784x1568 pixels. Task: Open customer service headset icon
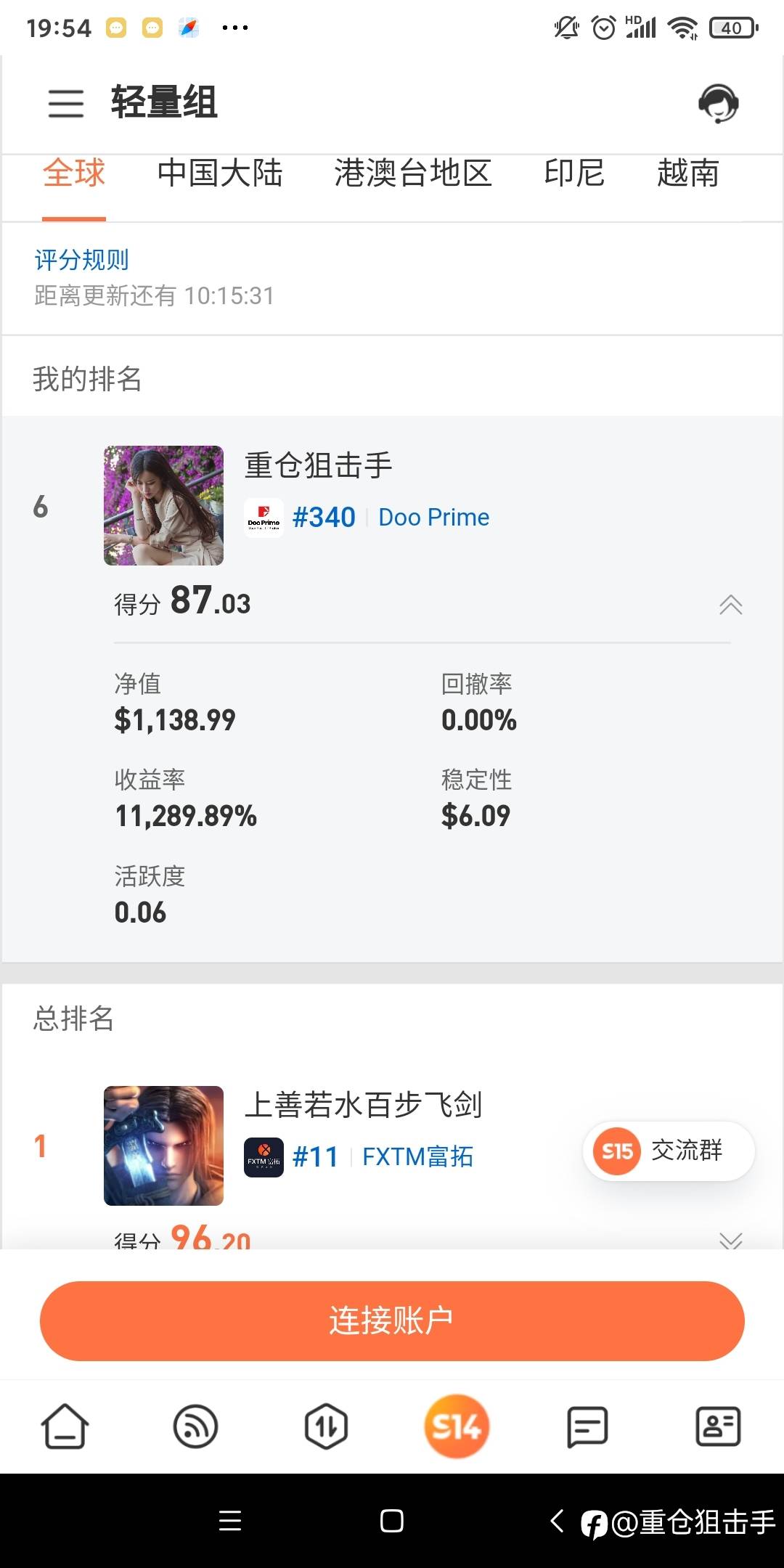tap(718, 102)
